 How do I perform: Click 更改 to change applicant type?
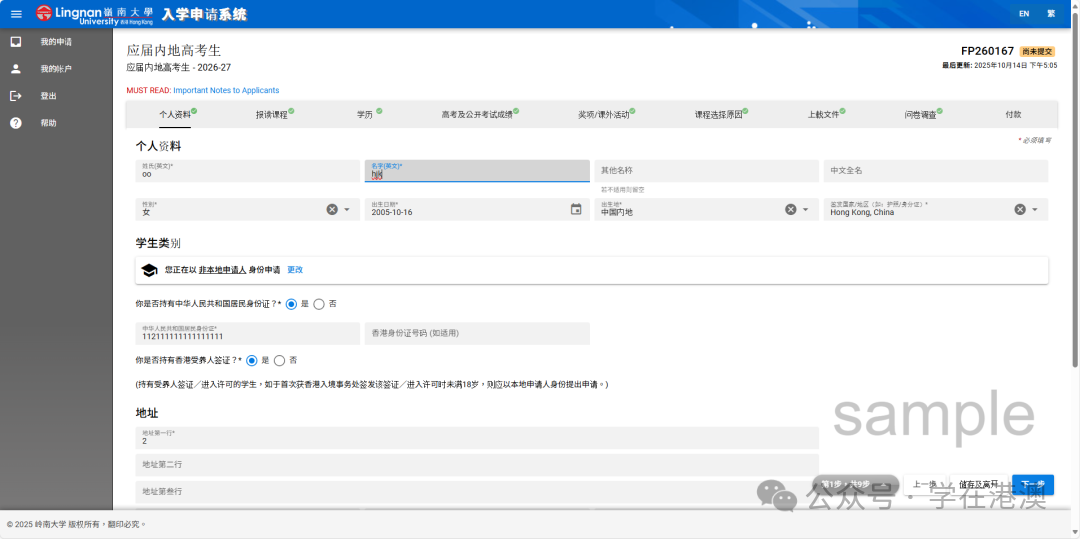point(295,270)
